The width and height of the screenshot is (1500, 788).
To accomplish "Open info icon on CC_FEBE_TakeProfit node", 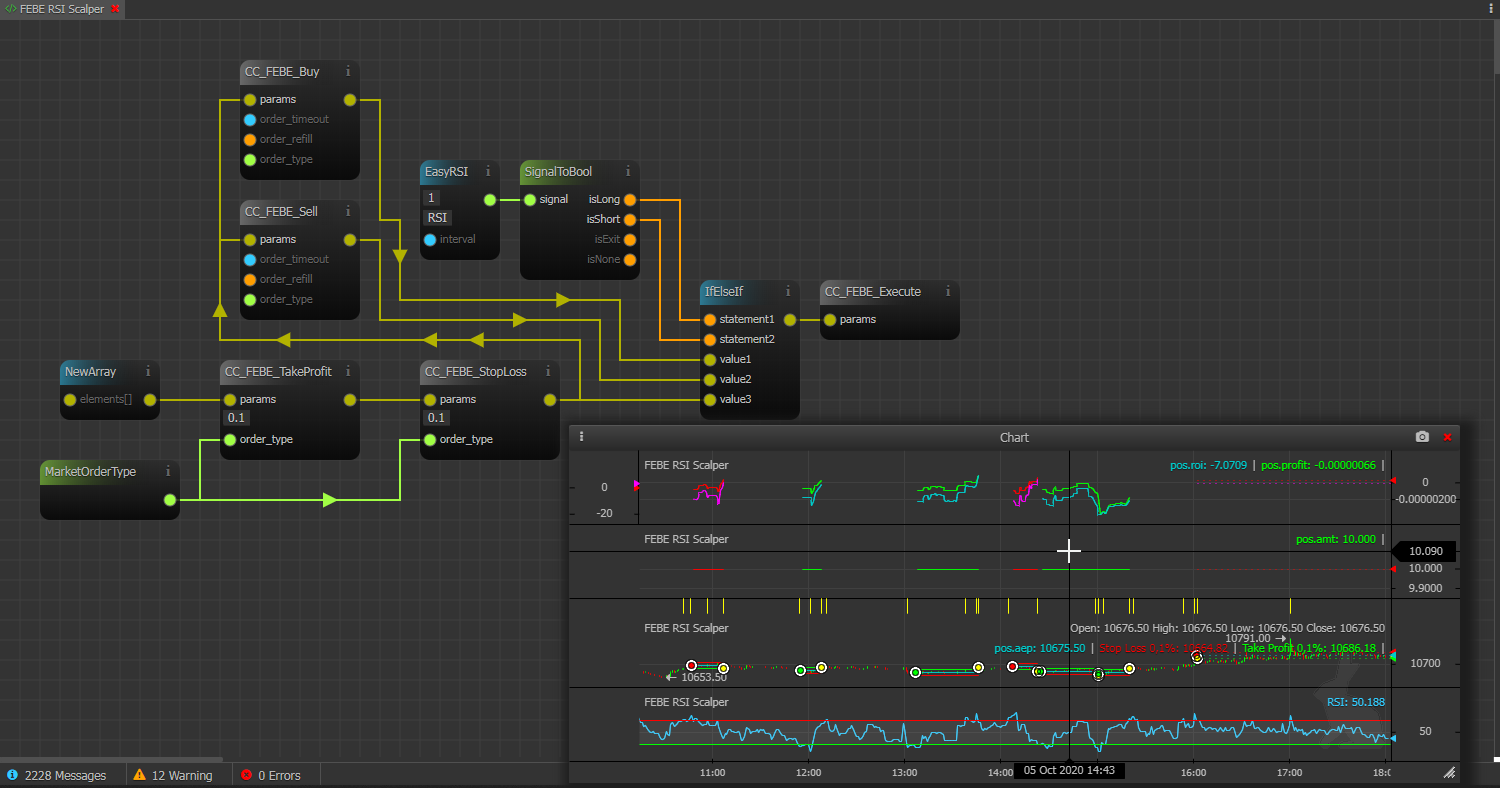I will coord(348,371).
